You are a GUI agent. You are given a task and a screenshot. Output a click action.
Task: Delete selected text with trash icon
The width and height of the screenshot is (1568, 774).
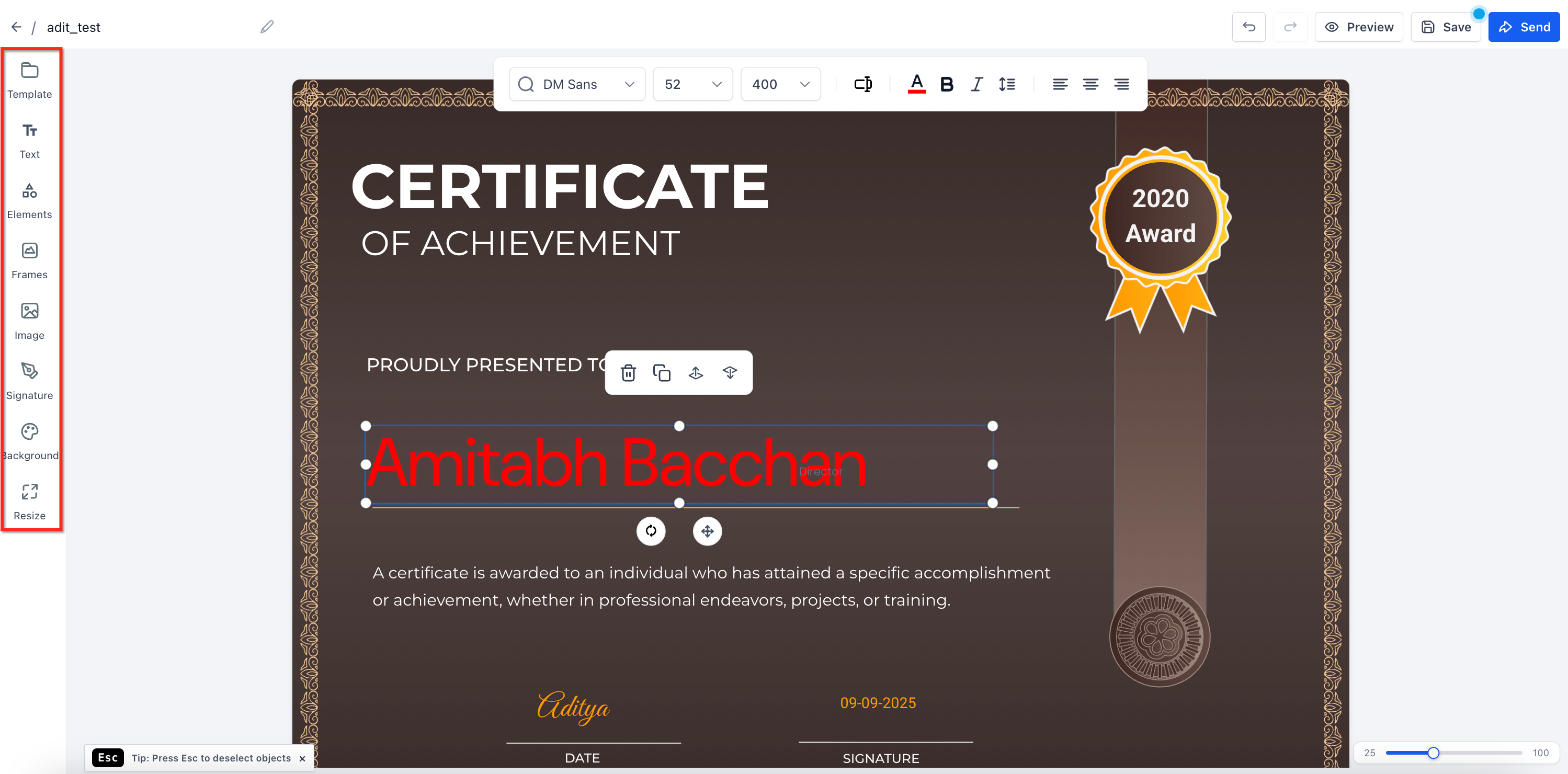(628, 372)
